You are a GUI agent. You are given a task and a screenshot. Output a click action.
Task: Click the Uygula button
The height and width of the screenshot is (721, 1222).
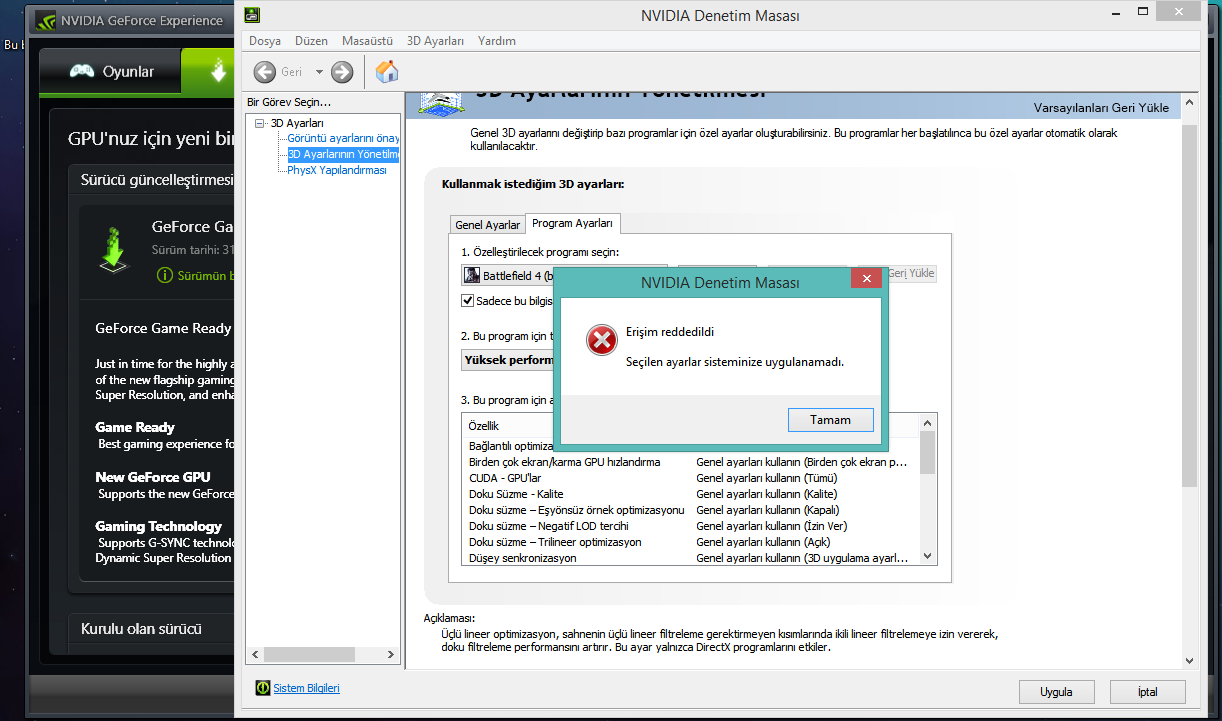click(x=1056, y=692)
